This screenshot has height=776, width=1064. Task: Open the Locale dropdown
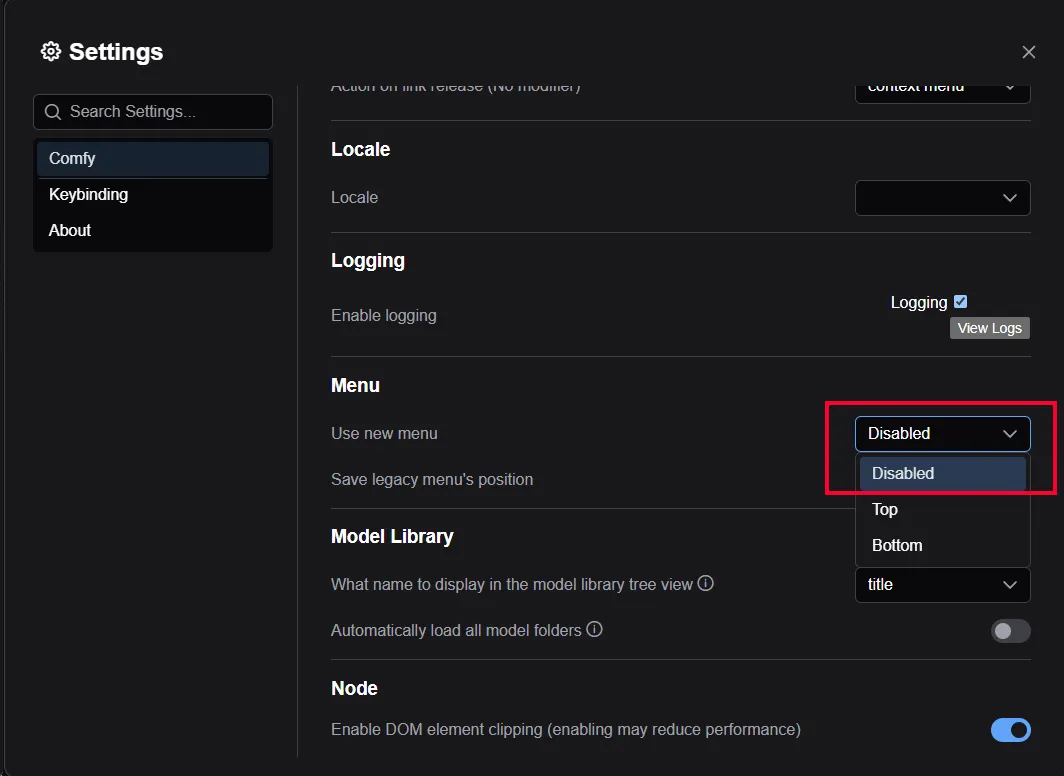pos(942,198)
